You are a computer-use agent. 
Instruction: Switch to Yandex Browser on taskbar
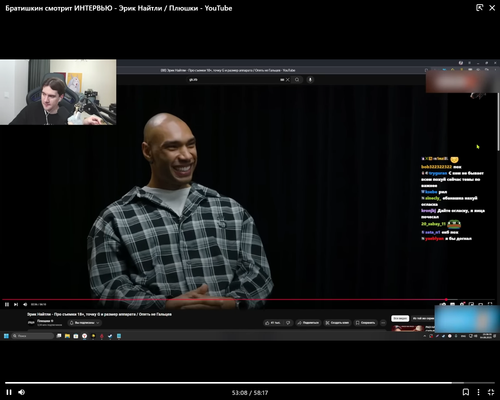(x=84, y=336)
